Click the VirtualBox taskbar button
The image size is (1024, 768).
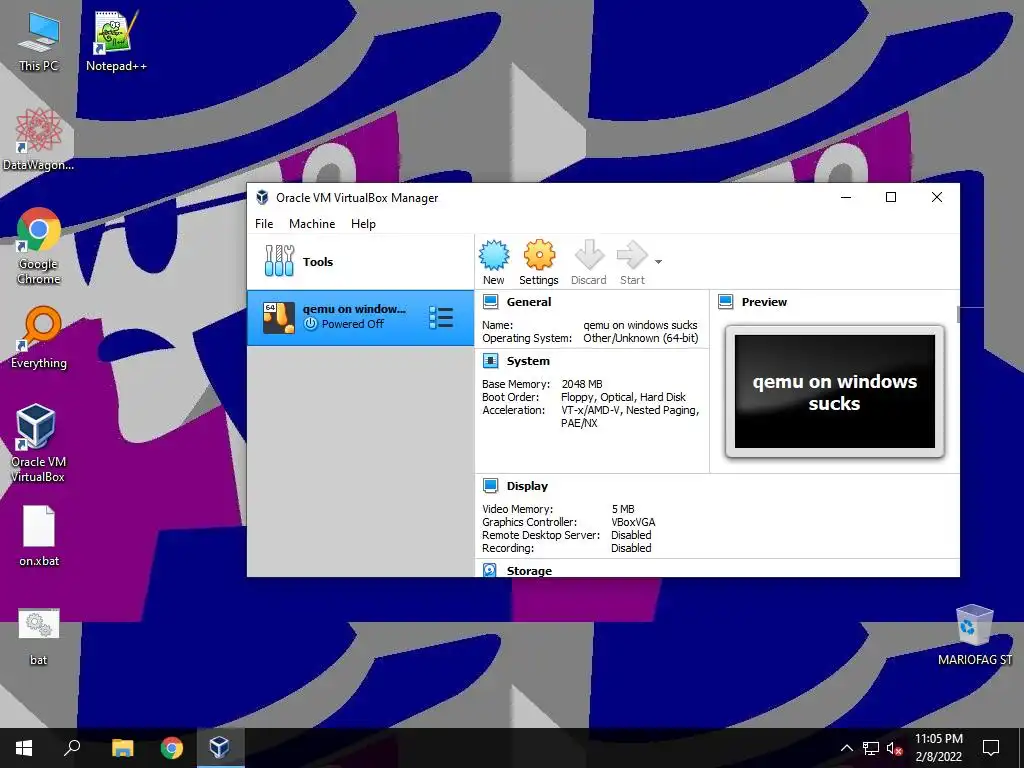coord(219,748)
